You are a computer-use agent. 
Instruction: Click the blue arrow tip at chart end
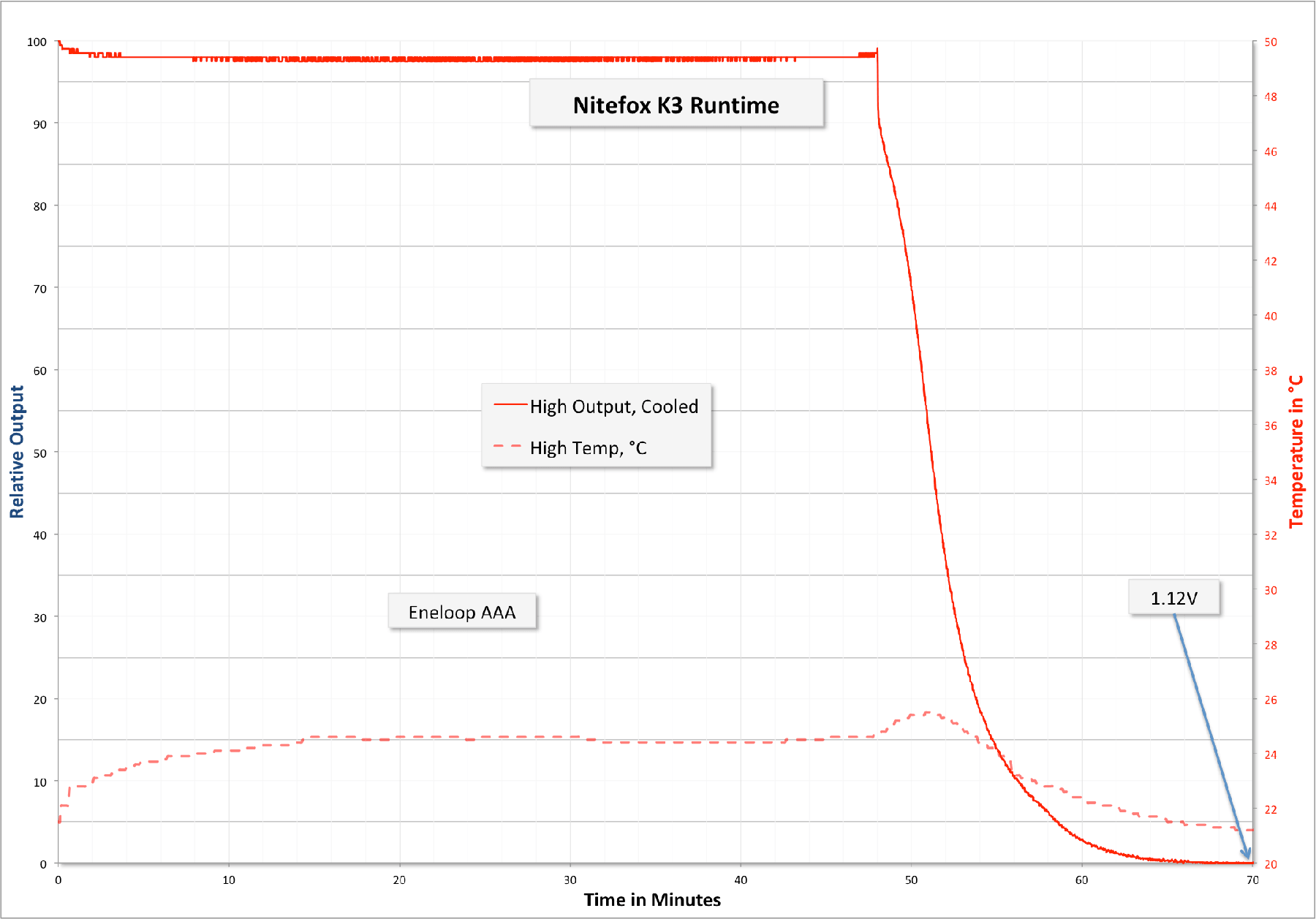point(1247,856)
